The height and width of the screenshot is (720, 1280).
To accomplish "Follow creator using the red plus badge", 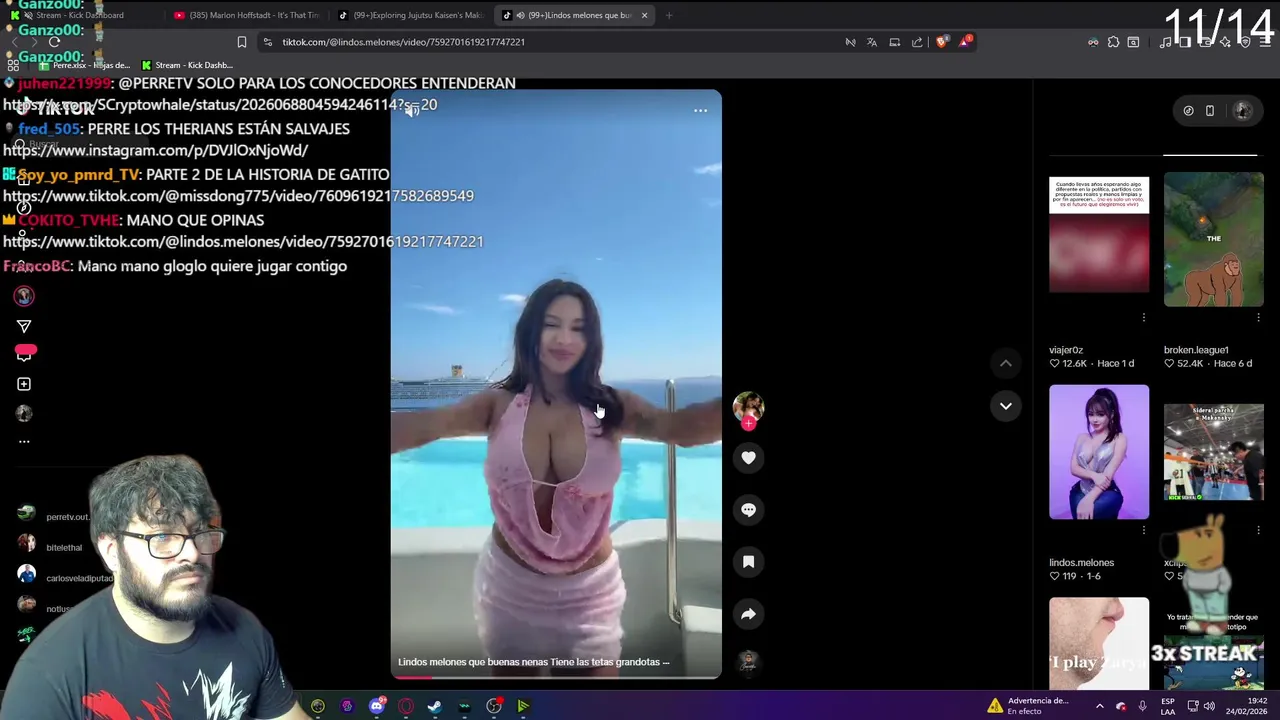I will tap(748, 423).
